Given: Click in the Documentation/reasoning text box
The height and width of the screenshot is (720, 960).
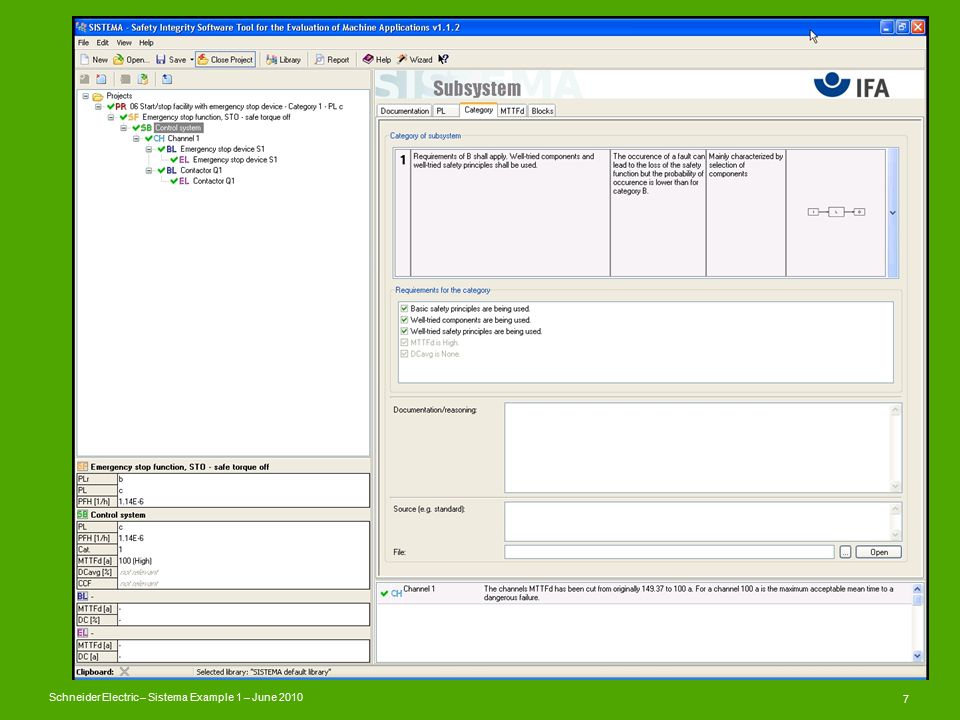Looking at the screenshot, I should 697,448.
